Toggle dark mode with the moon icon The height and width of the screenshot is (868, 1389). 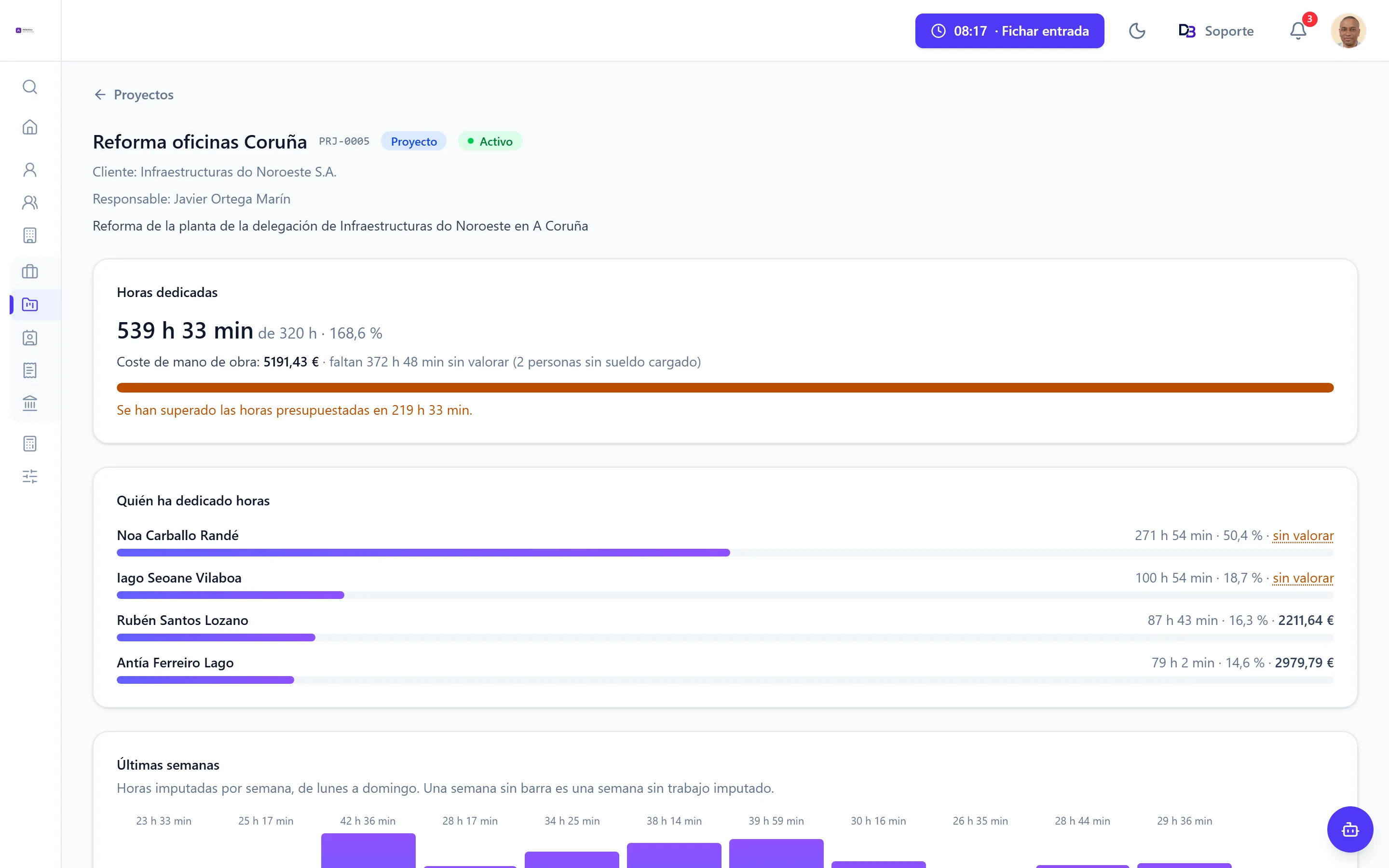pyautogui.click(x=1137, y=31)
